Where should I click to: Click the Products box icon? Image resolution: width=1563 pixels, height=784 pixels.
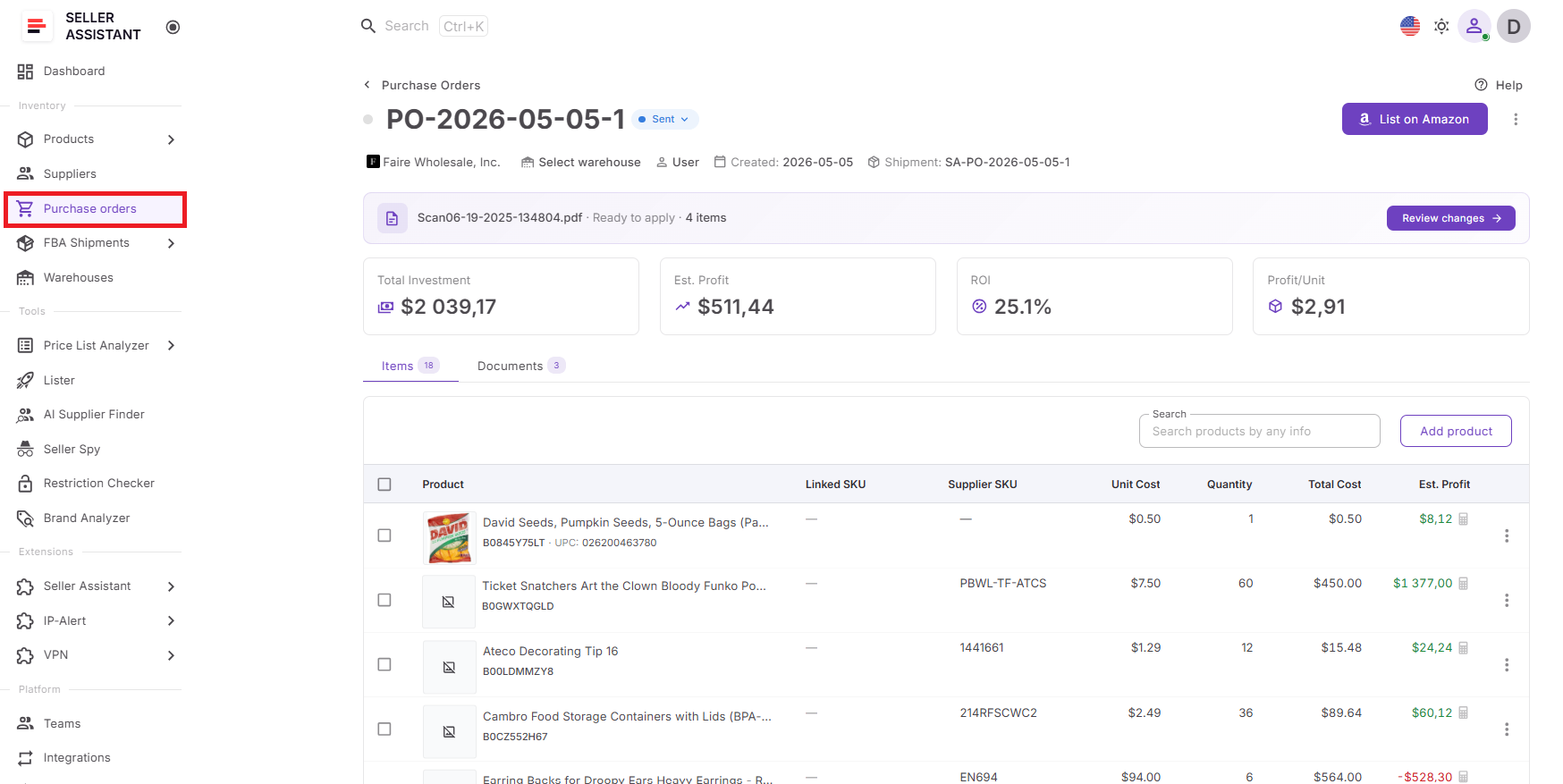pyautogui.click(x=25, y=139)
